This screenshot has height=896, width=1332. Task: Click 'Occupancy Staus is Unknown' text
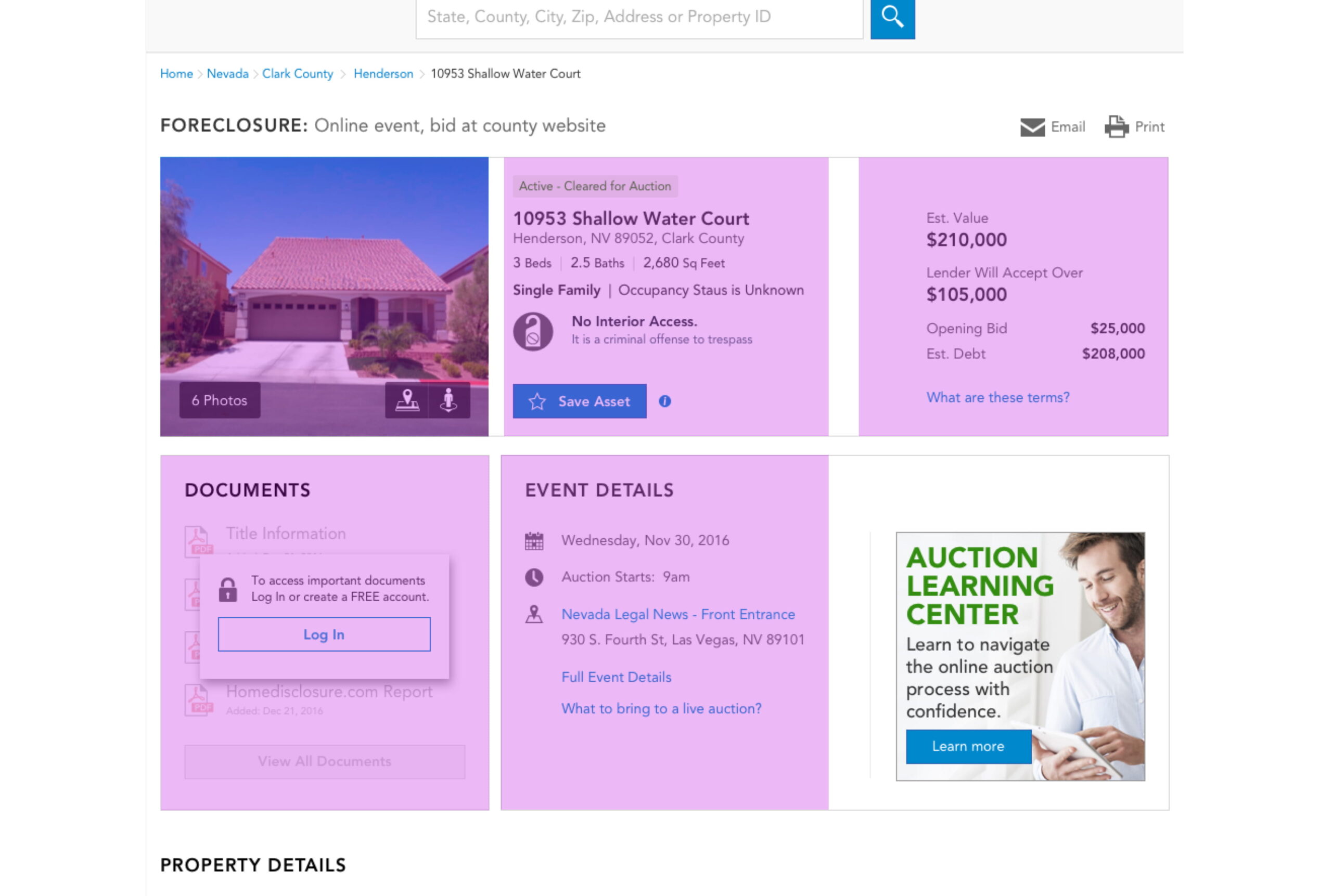[711, 290]
